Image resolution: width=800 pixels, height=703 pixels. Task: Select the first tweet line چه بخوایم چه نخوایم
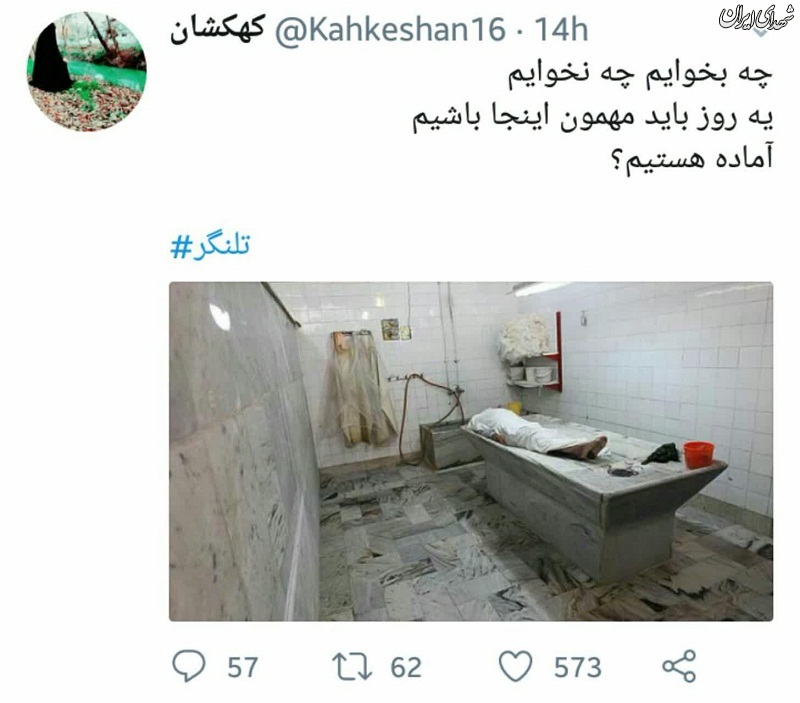(x=640, y=76)
